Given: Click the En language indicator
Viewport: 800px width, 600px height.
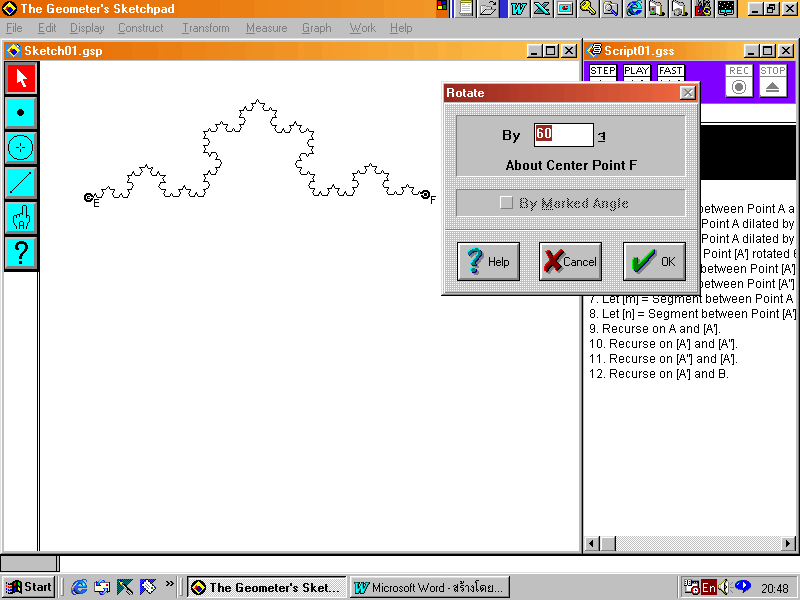Looking at the screenshot, I should [x=709, y=588].
